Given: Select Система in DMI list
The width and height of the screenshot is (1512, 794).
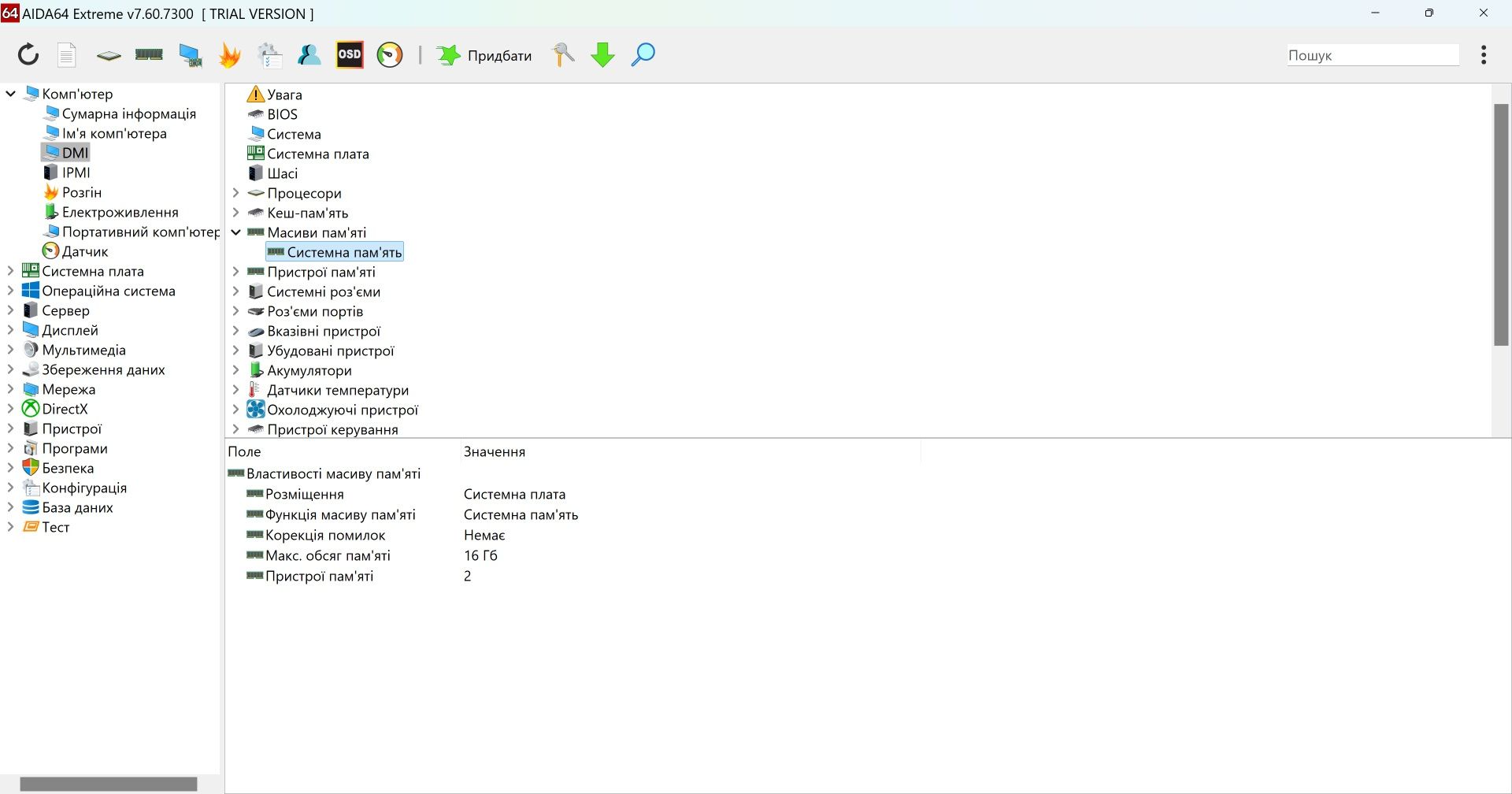Looking at the screenshot, I should point(294,134).
